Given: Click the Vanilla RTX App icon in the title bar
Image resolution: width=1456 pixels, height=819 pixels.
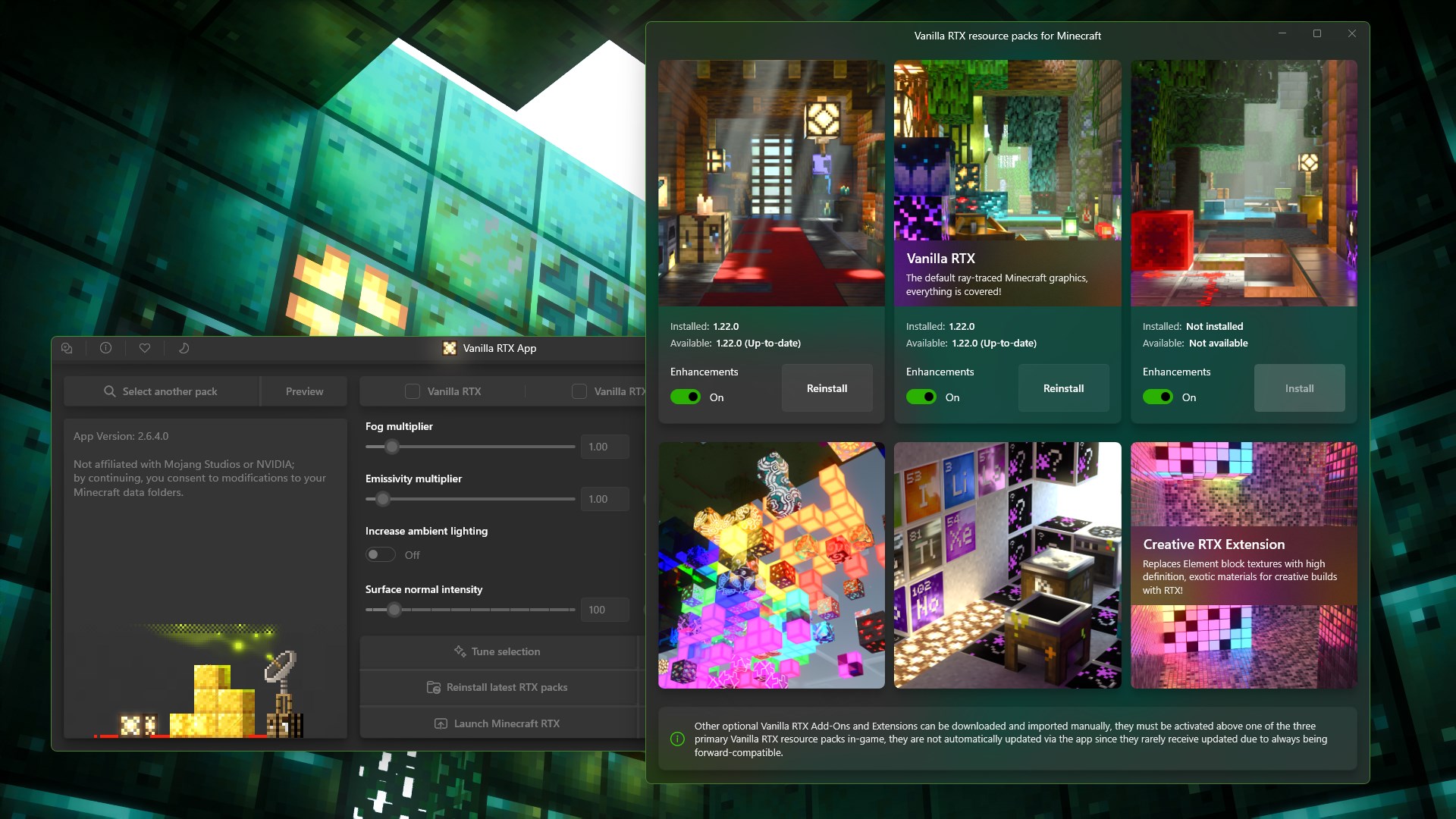Looking at the screenshot, I should click(449, 348).
